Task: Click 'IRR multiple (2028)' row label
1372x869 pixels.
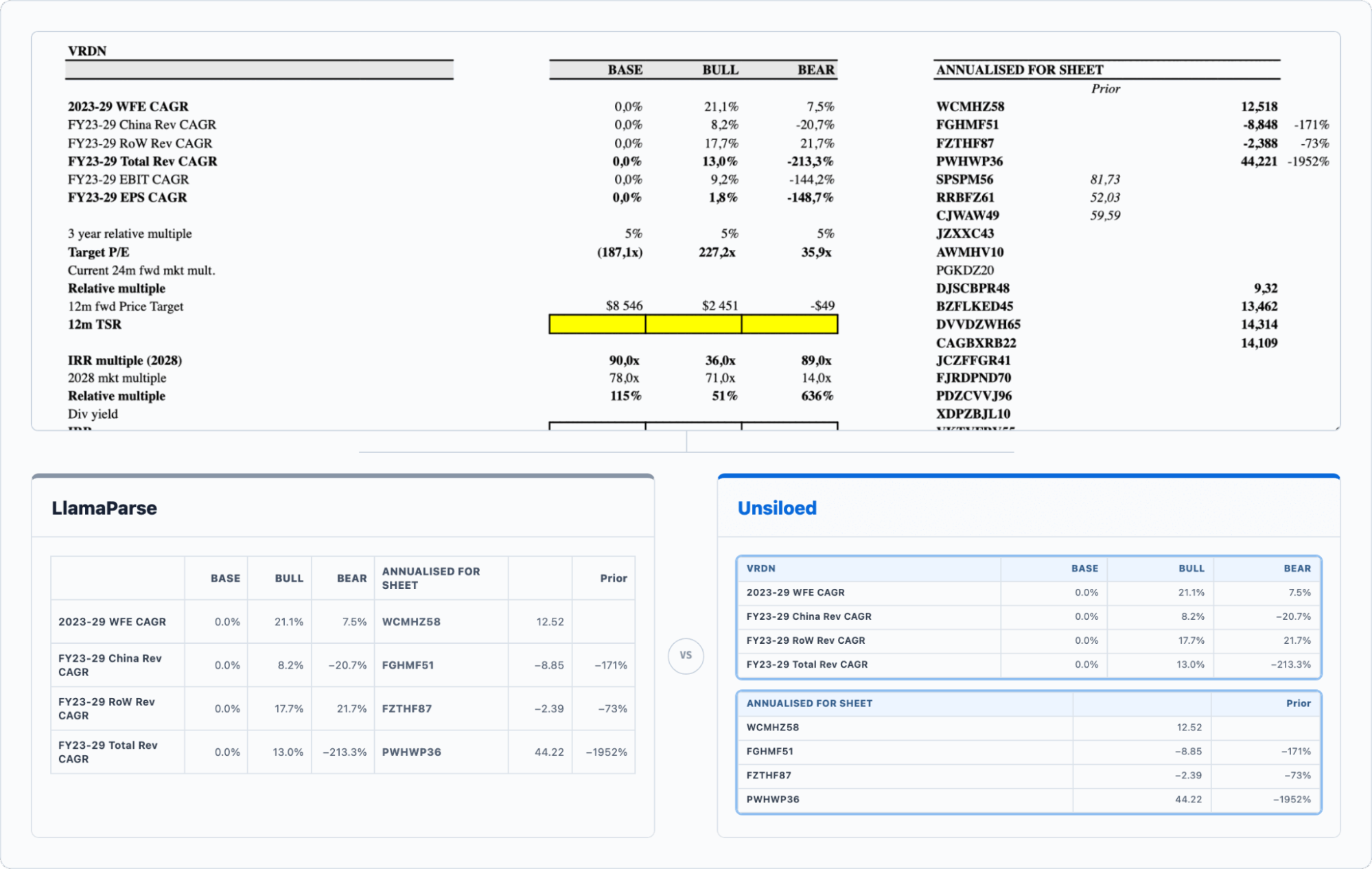Action: (x=124, y=360)
